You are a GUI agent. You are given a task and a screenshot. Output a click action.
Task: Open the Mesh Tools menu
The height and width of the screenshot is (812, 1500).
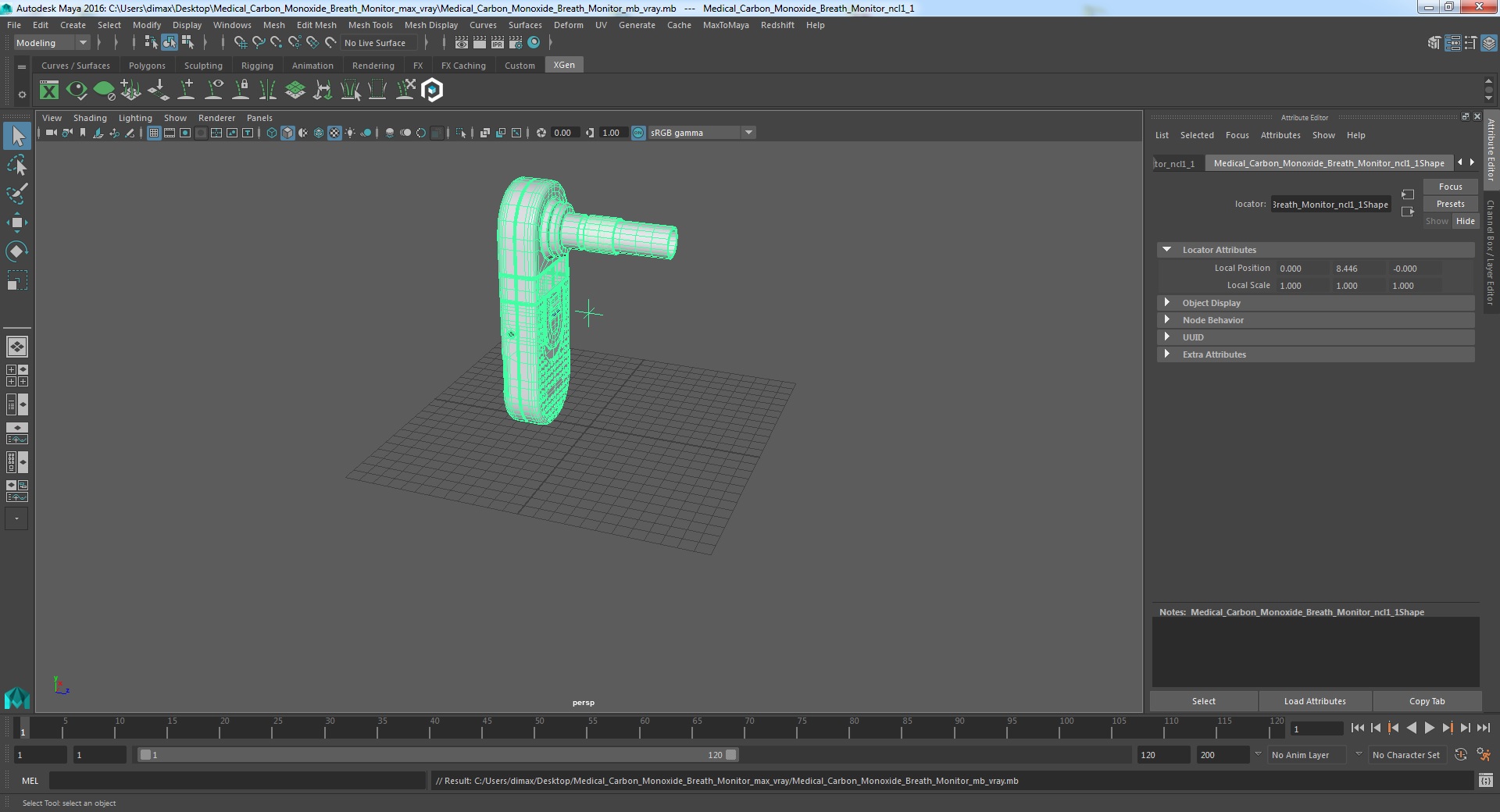coord(370,25)
